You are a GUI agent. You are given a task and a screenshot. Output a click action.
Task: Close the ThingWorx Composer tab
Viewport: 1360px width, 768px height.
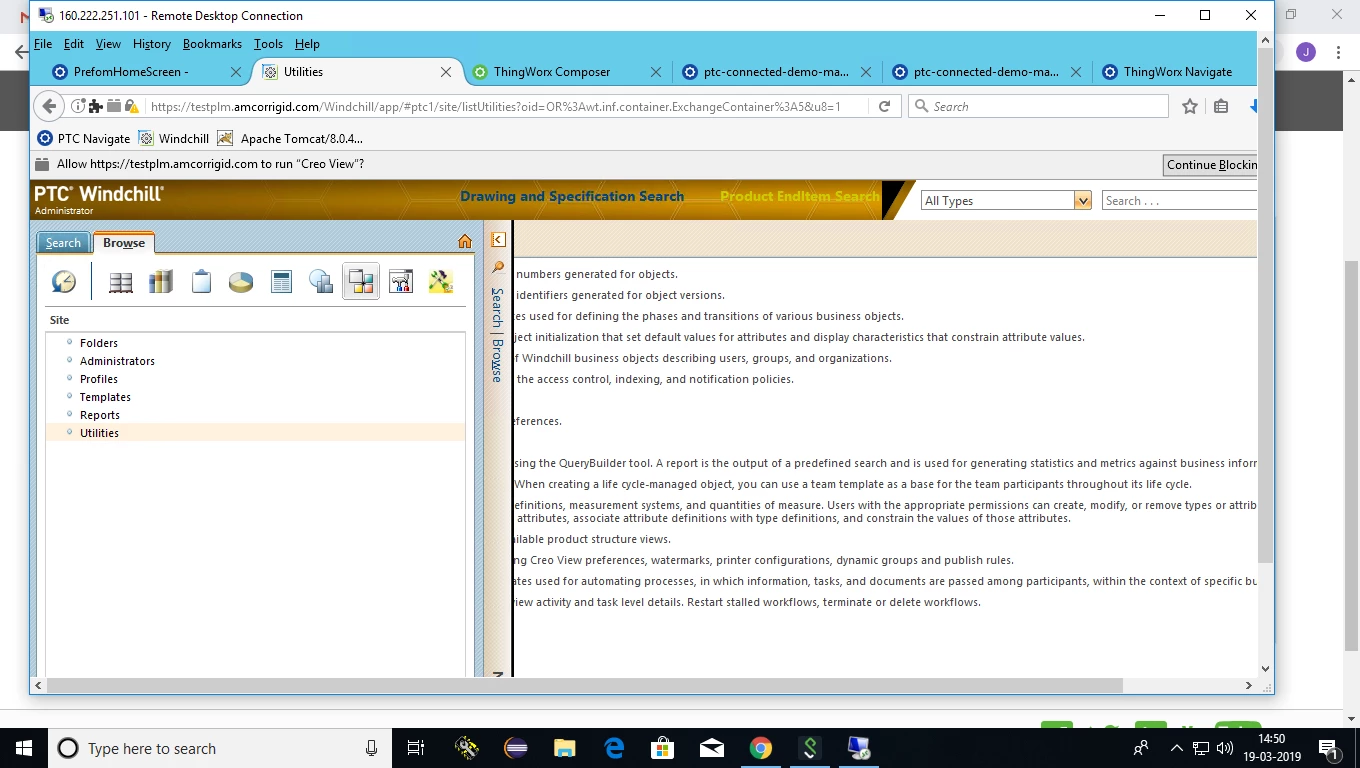[x=656, y=72]
